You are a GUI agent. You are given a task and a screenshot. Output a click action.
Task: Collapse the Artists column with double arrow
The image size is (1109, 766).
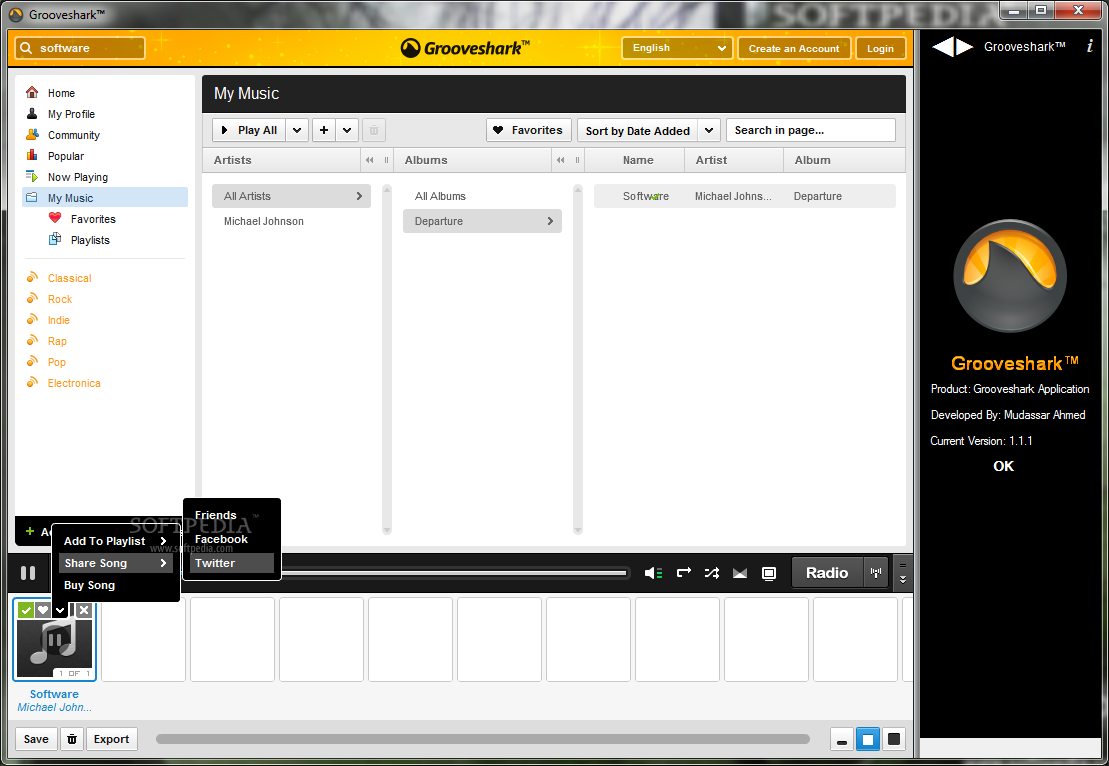pyautogui.click(x=369, y=160)
